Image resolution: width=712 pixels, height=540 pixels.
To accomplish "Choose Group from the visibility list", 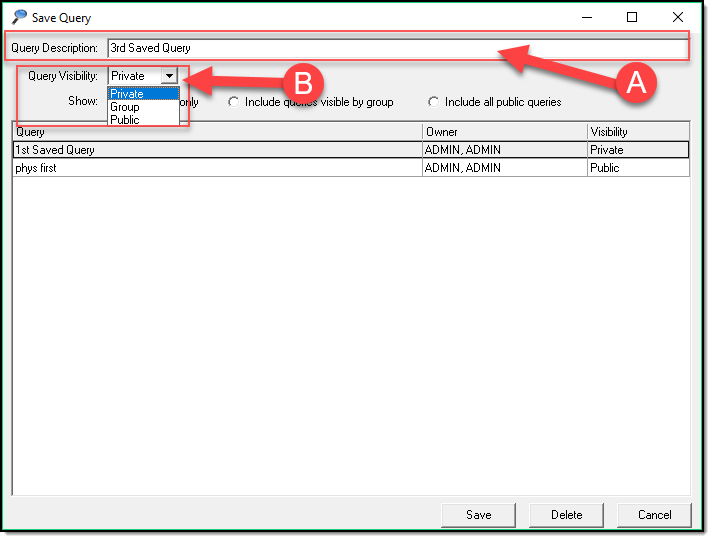I will point(125,107).
